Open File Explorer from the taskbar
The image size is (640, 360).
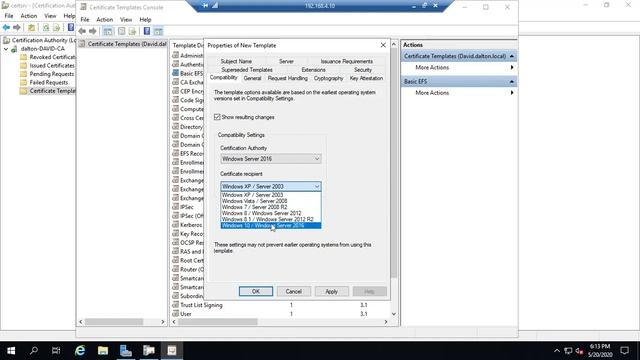point(103,351)
